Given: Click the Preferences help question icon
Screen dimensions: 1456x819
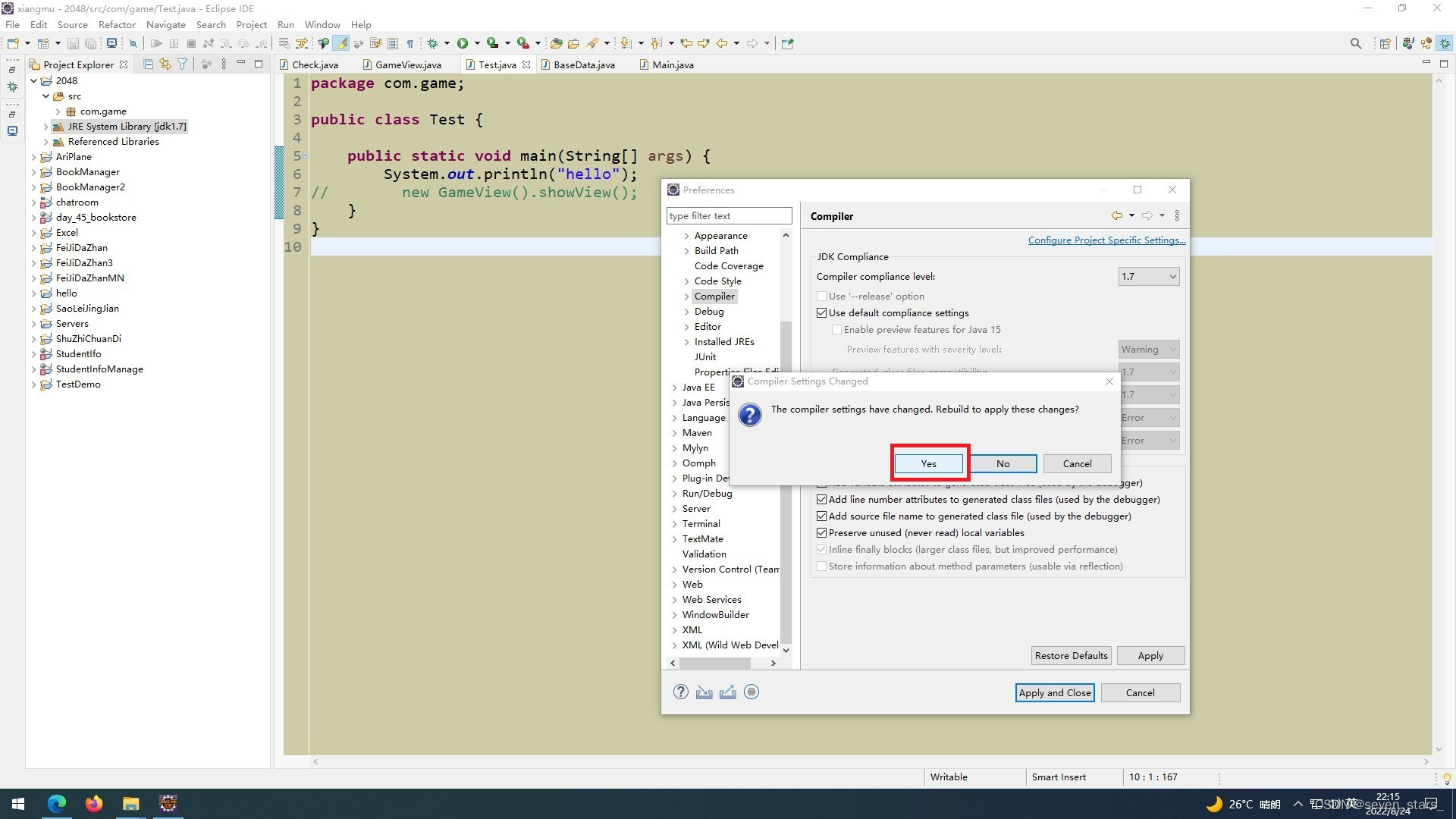Looking at the screenshot, I should (x=681, y=692).
